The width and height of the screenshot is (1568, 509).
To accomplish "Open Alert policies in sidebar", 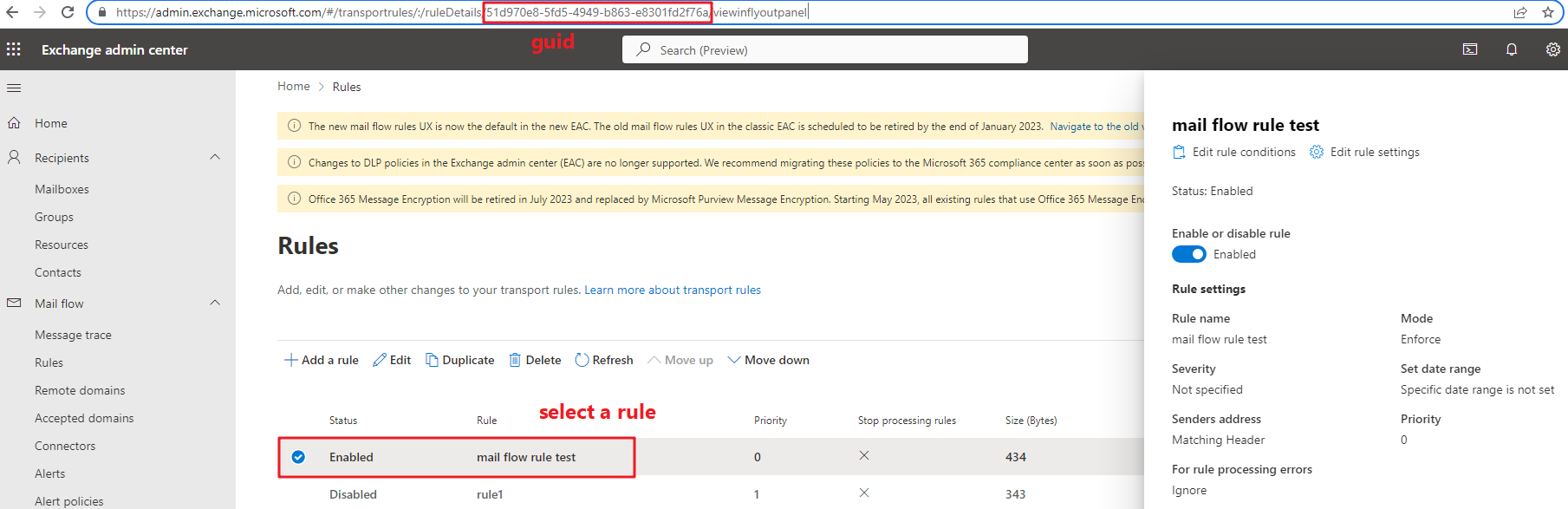I will [x=68, y=501].
